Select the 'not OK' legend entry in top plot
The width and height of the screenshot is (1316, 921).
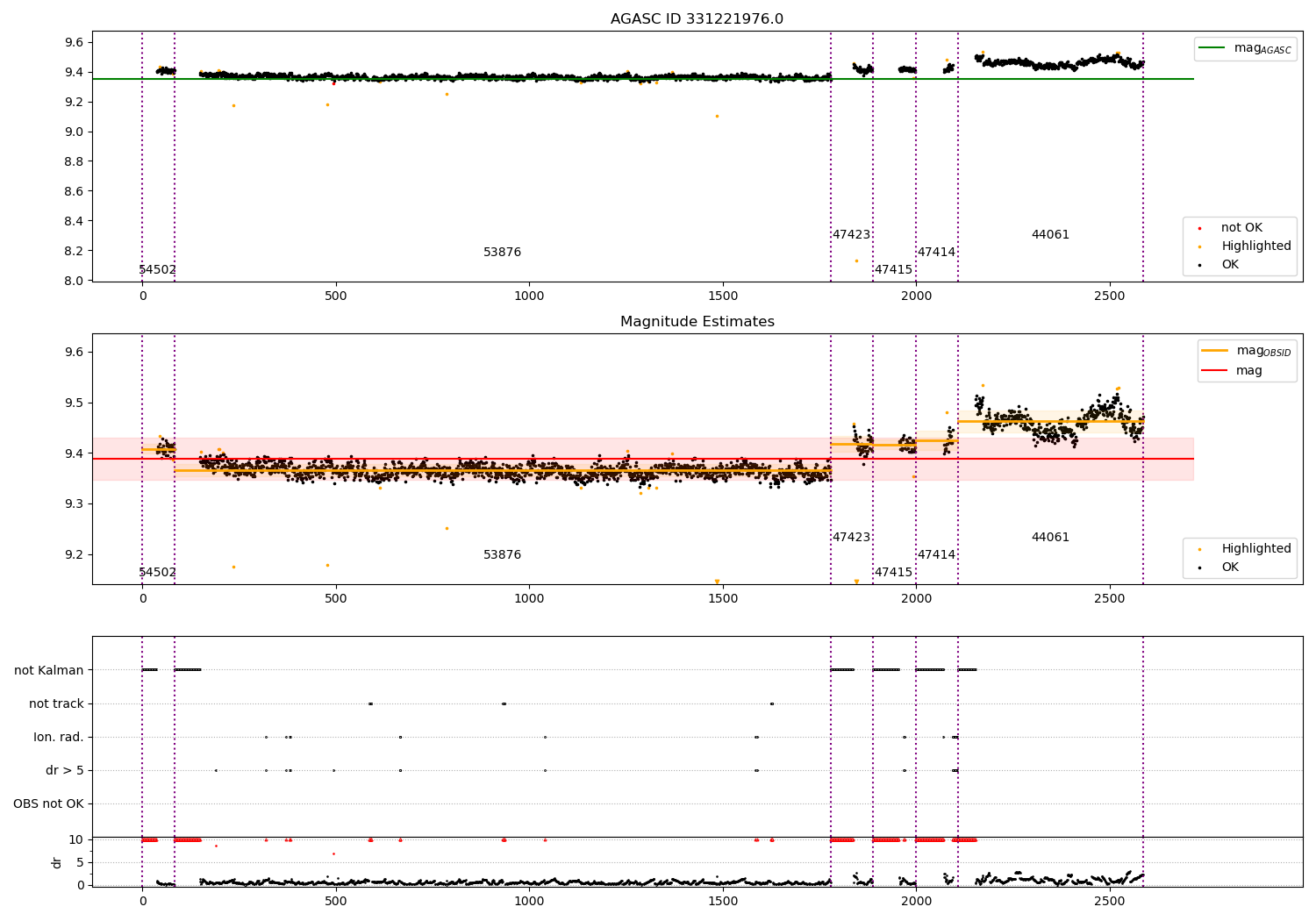[1241, 228]
